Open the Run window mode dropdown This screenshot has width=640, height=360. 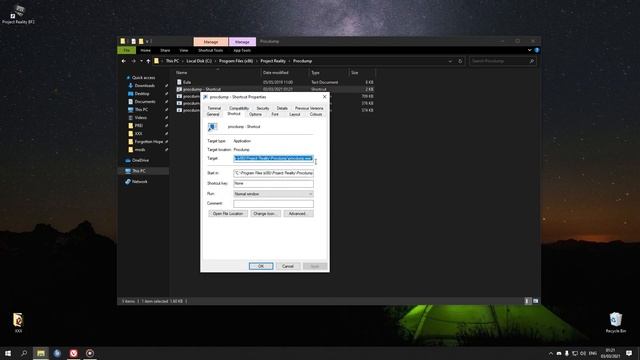point(273,194)
